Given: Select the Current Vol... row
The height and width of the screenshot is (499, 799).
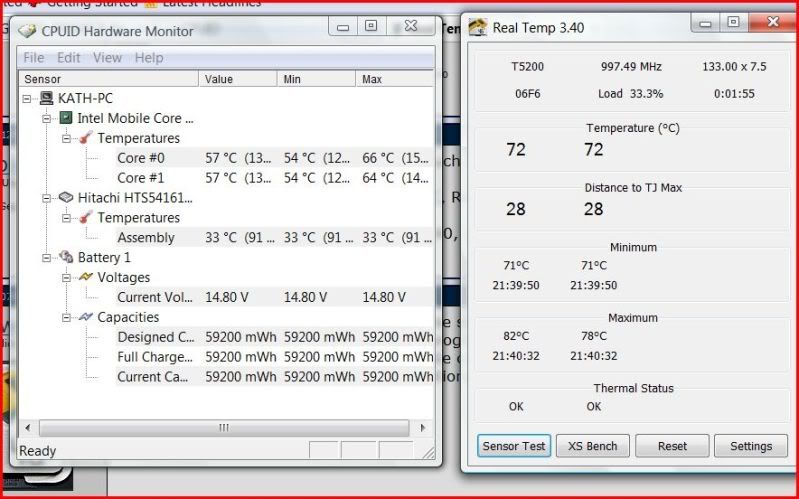Looking at the screenshot, I should [x=274, y=297].
